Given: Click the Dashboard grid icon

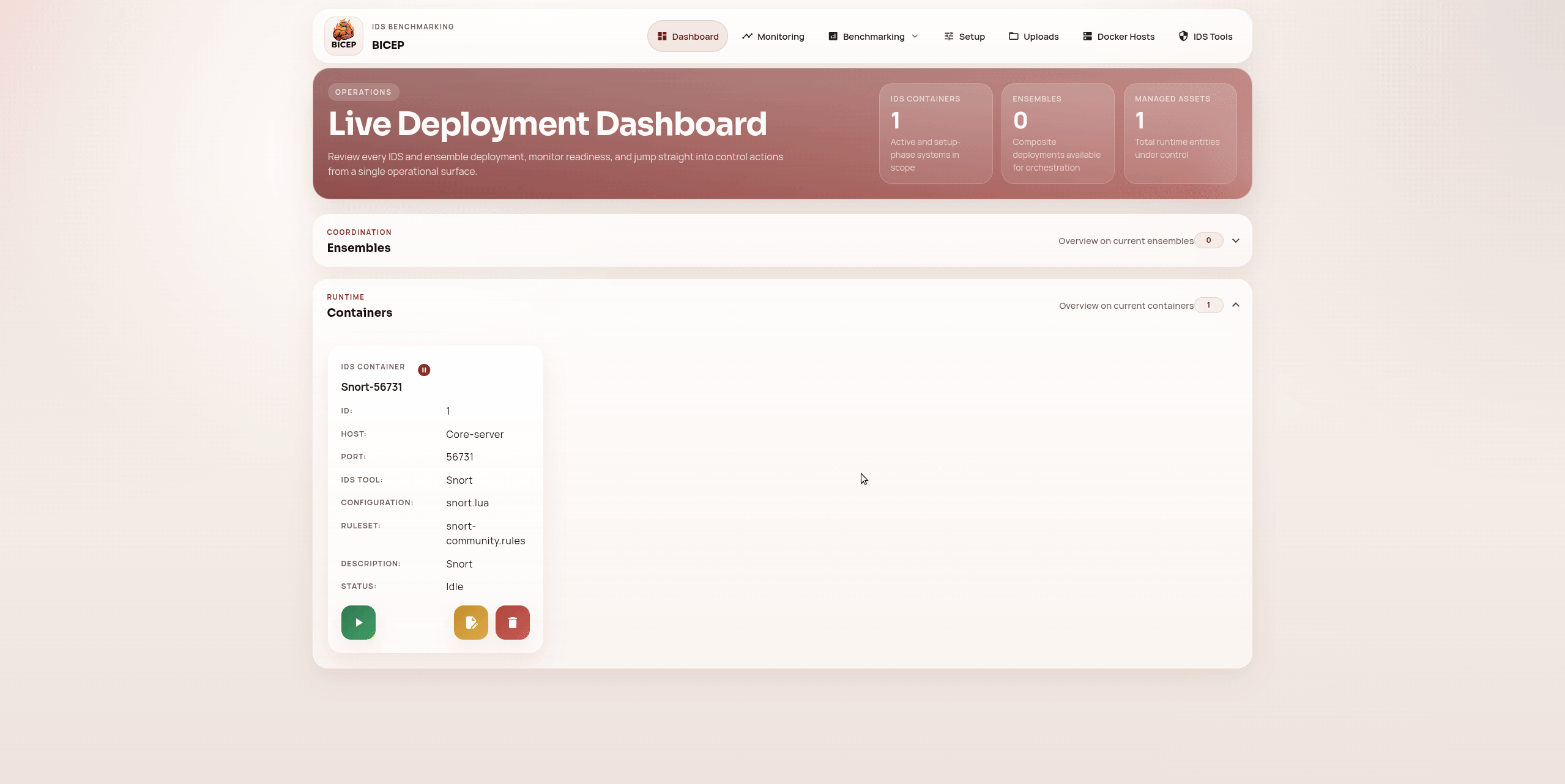Looking at the screenshot, I should click(x=662, y=36).
